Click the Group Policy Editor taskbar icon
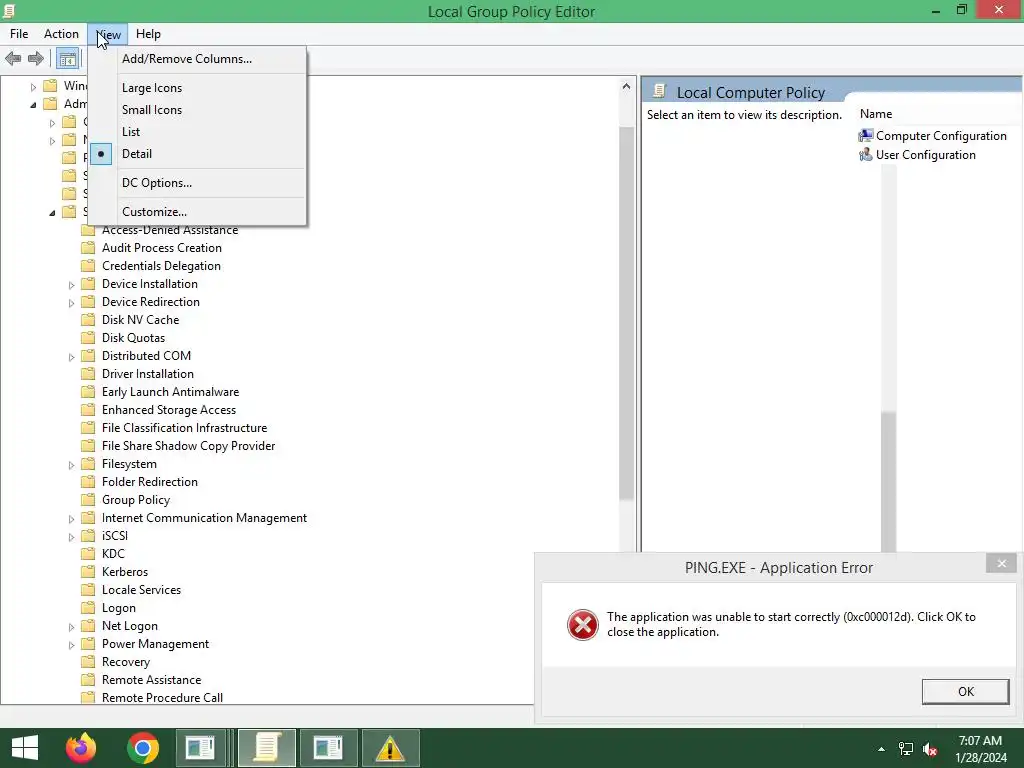Image resolution: width=1024 pixels, height=768 pixels. pos(266,748)
